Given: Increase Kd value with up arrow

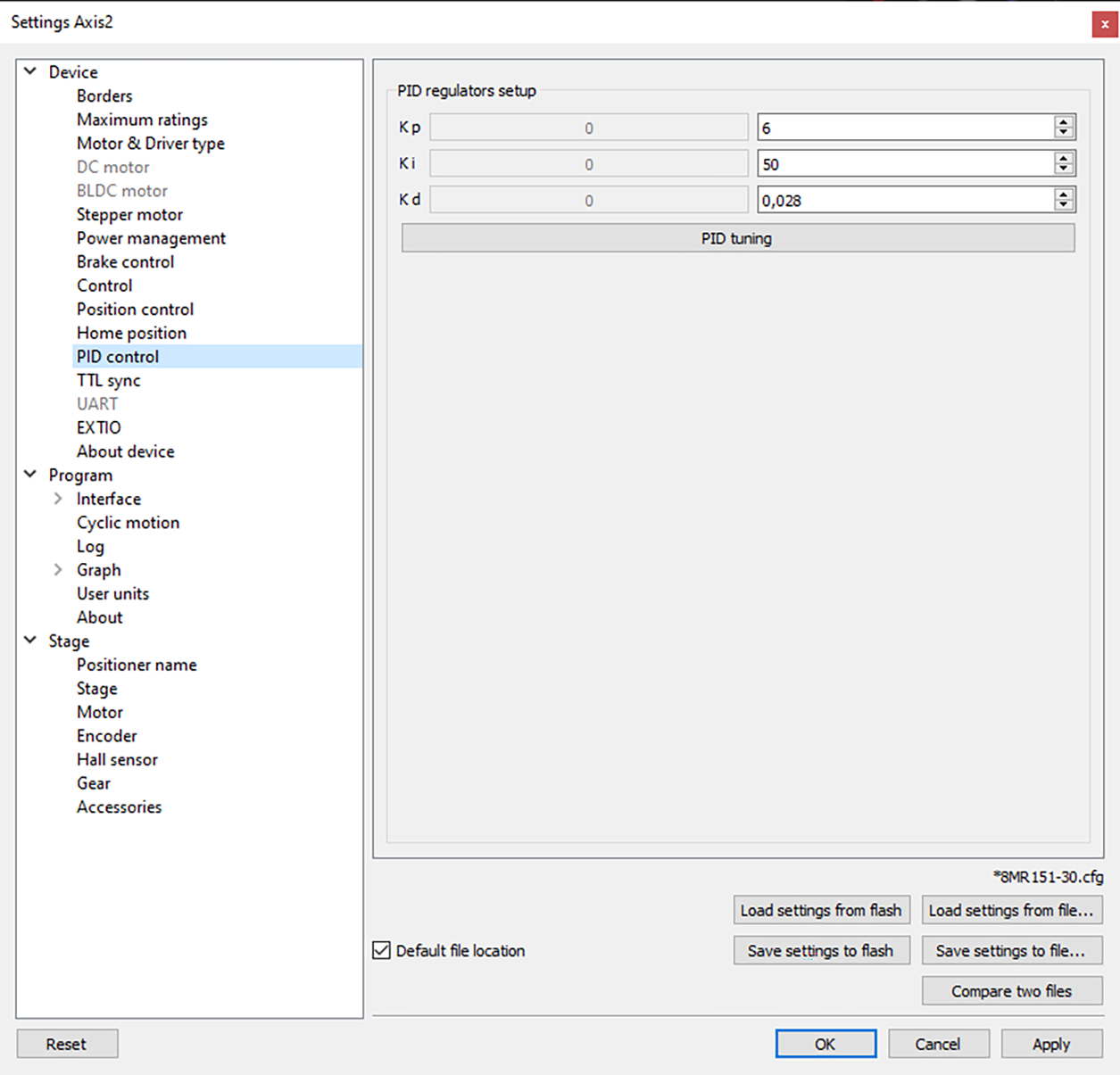Looking at the screenshot, I should tap(1063, 194).
